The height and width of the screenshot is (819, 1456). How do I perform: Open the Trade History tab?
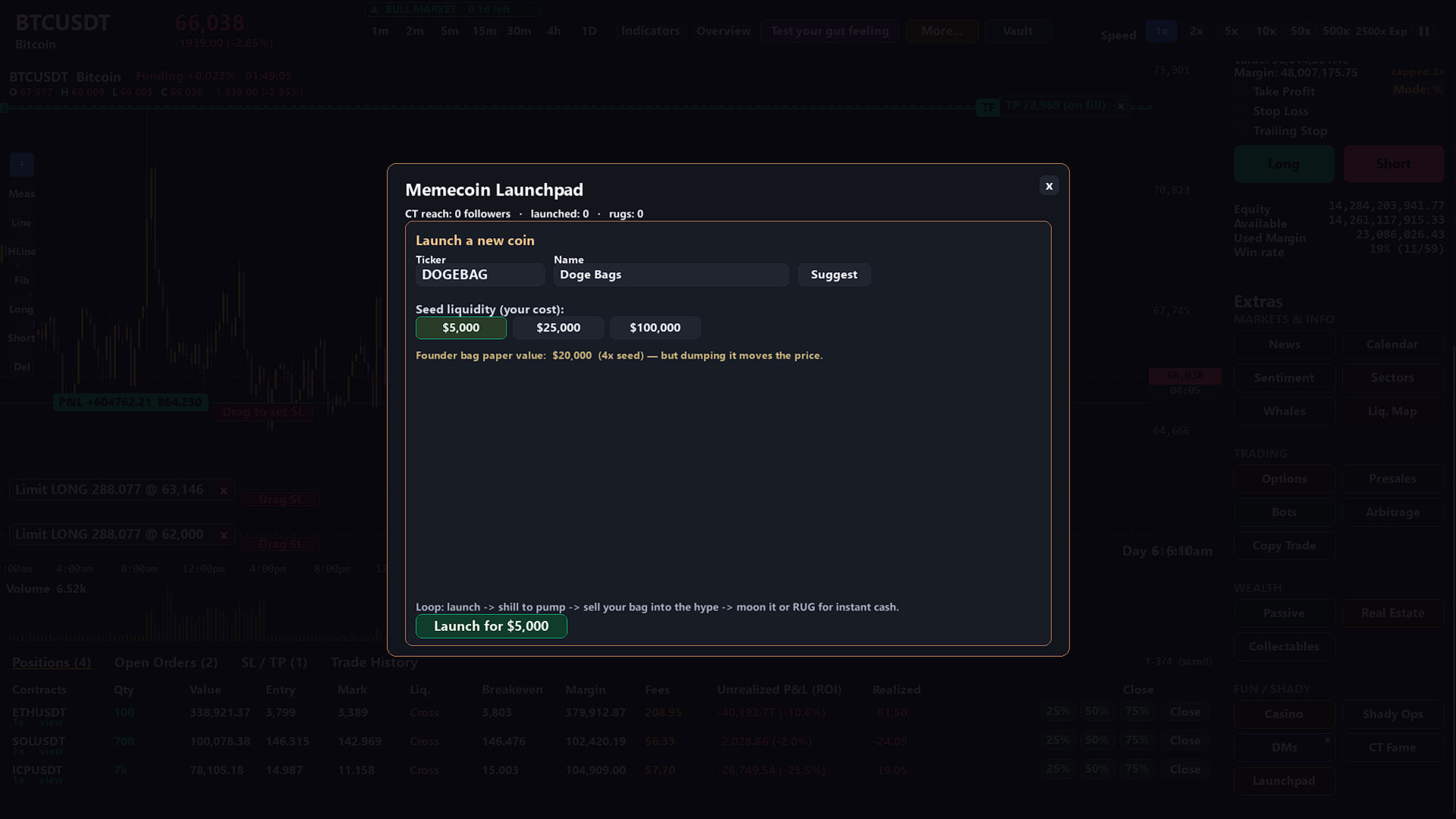click(375, 663)
